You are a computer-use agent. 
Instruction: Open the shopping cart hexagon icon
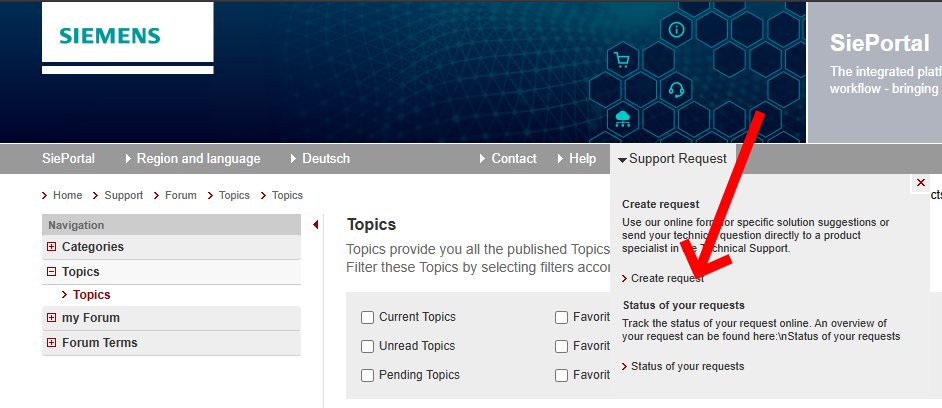(x=623, y=60)
